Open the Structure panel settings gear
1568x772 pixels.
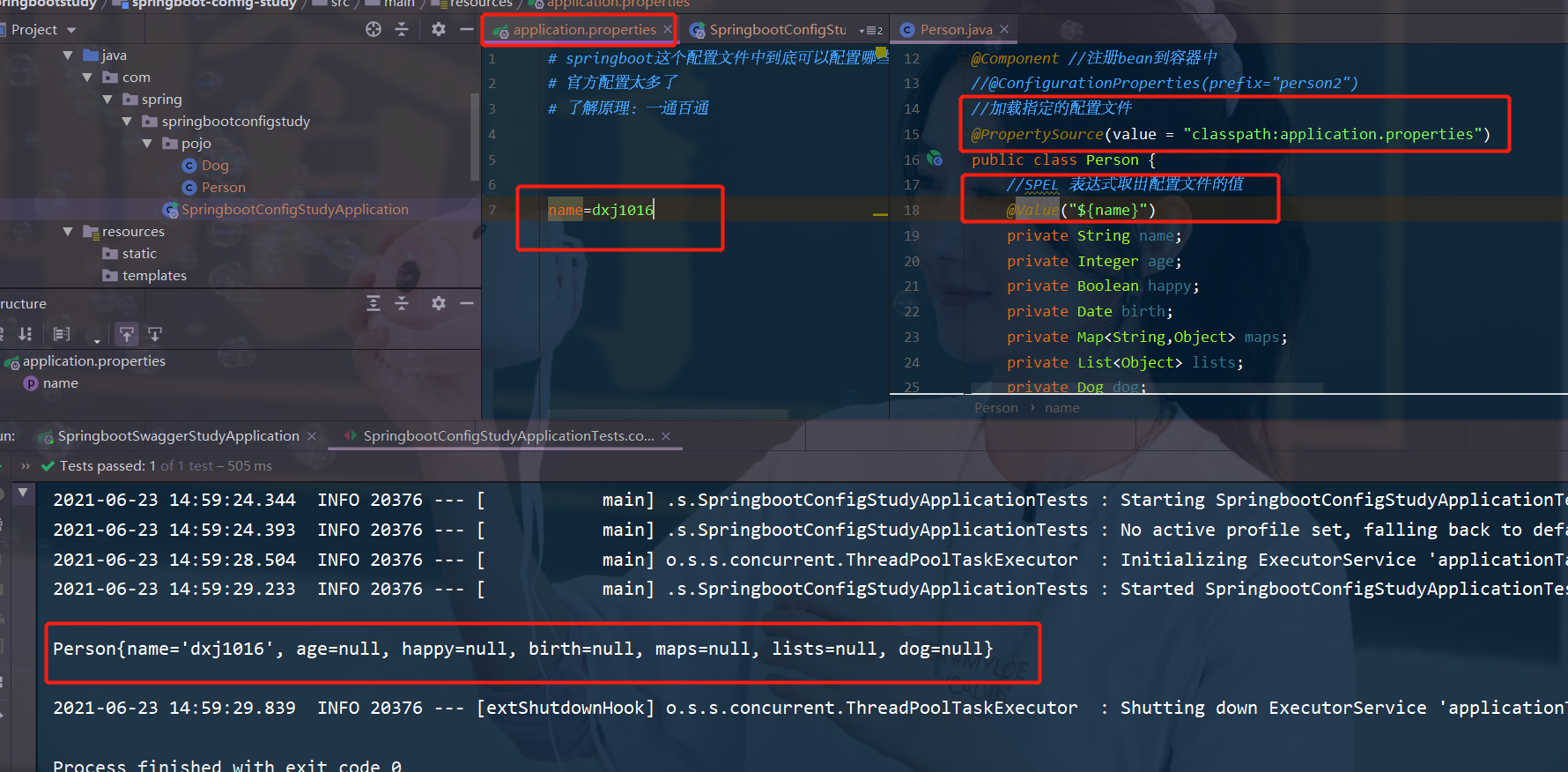(x=439, y=303)
